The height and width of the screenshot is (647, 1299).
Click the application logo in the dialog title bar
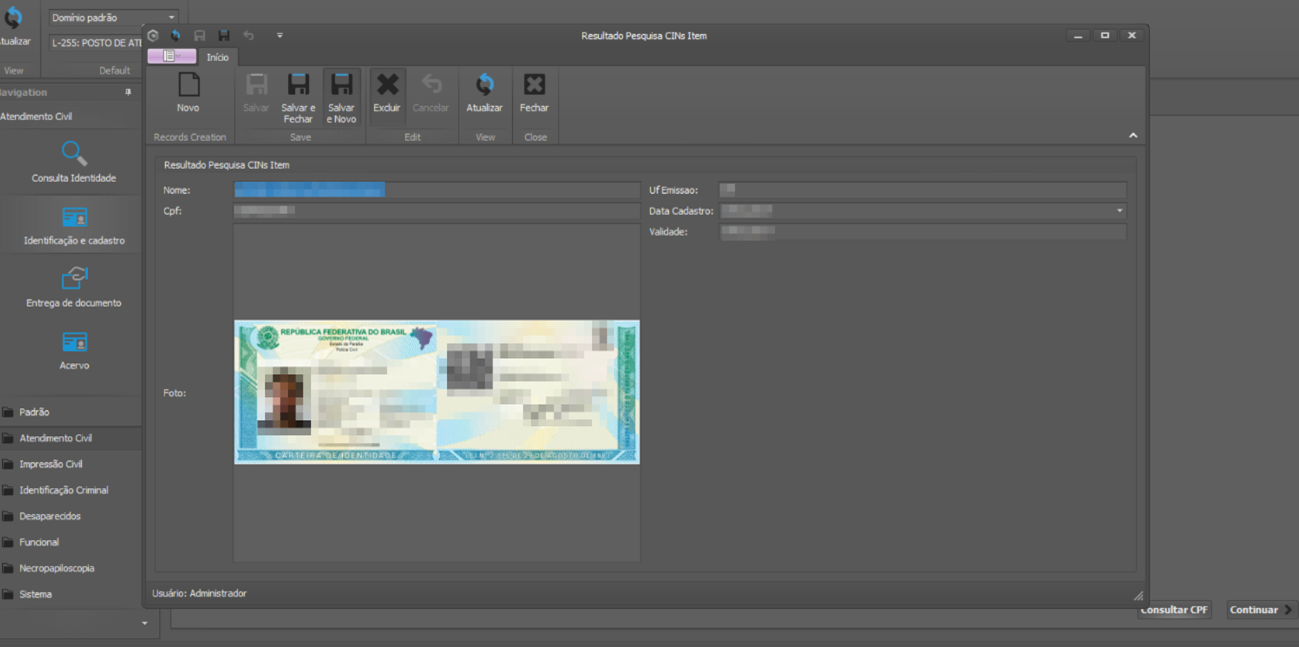click(153, 35)
